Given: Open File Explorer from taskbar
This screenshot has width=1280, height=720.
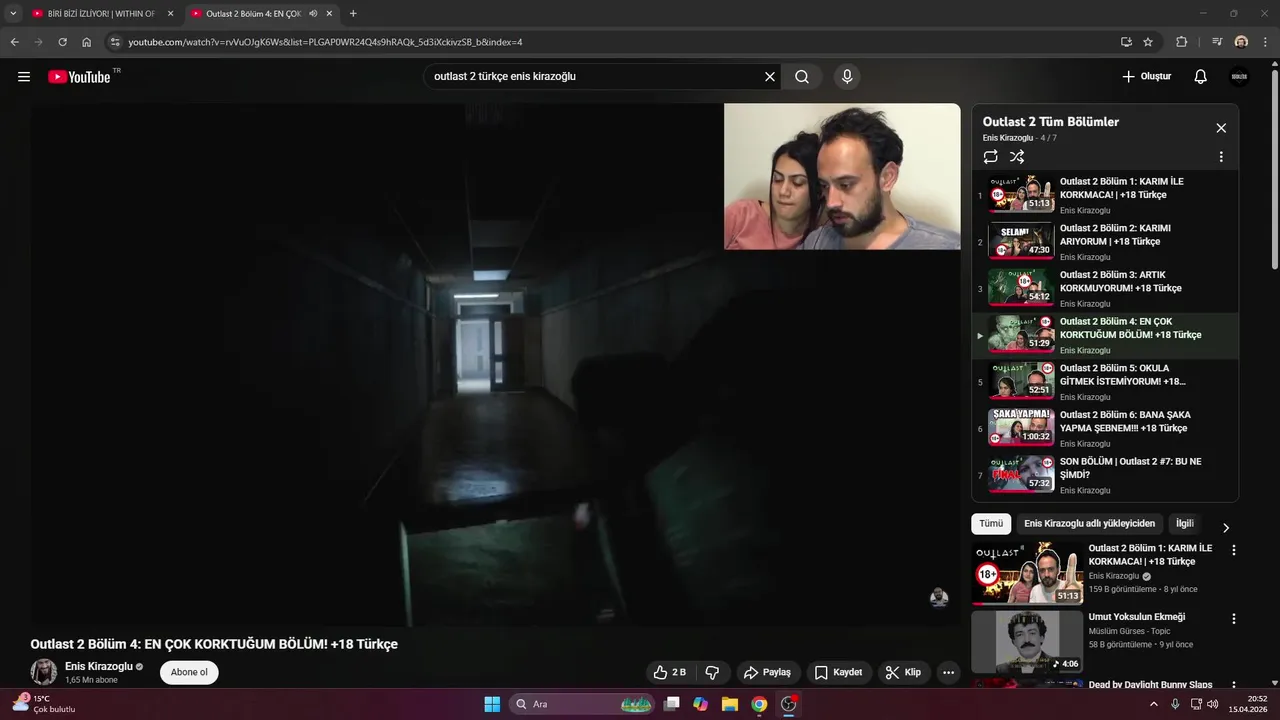Looking at the screenshot, I should tap(730, 704).
